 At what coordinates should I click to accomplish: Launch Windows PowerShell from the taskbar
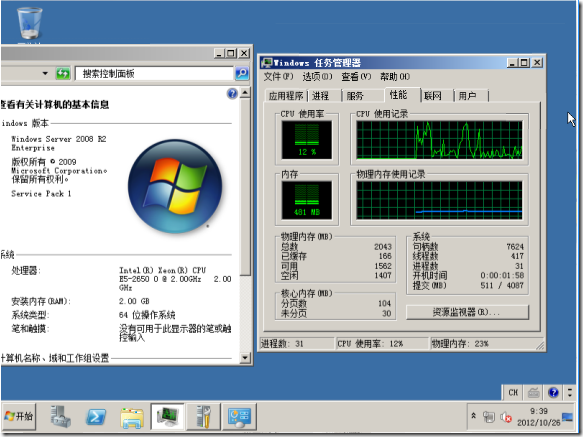point(96,417)
